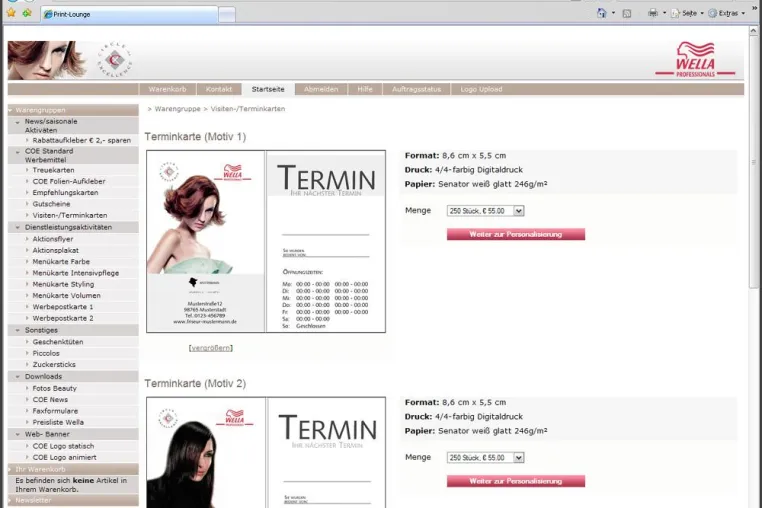
Task: Collapse the Warengruppen sidebar section
Action: (73, 110)
